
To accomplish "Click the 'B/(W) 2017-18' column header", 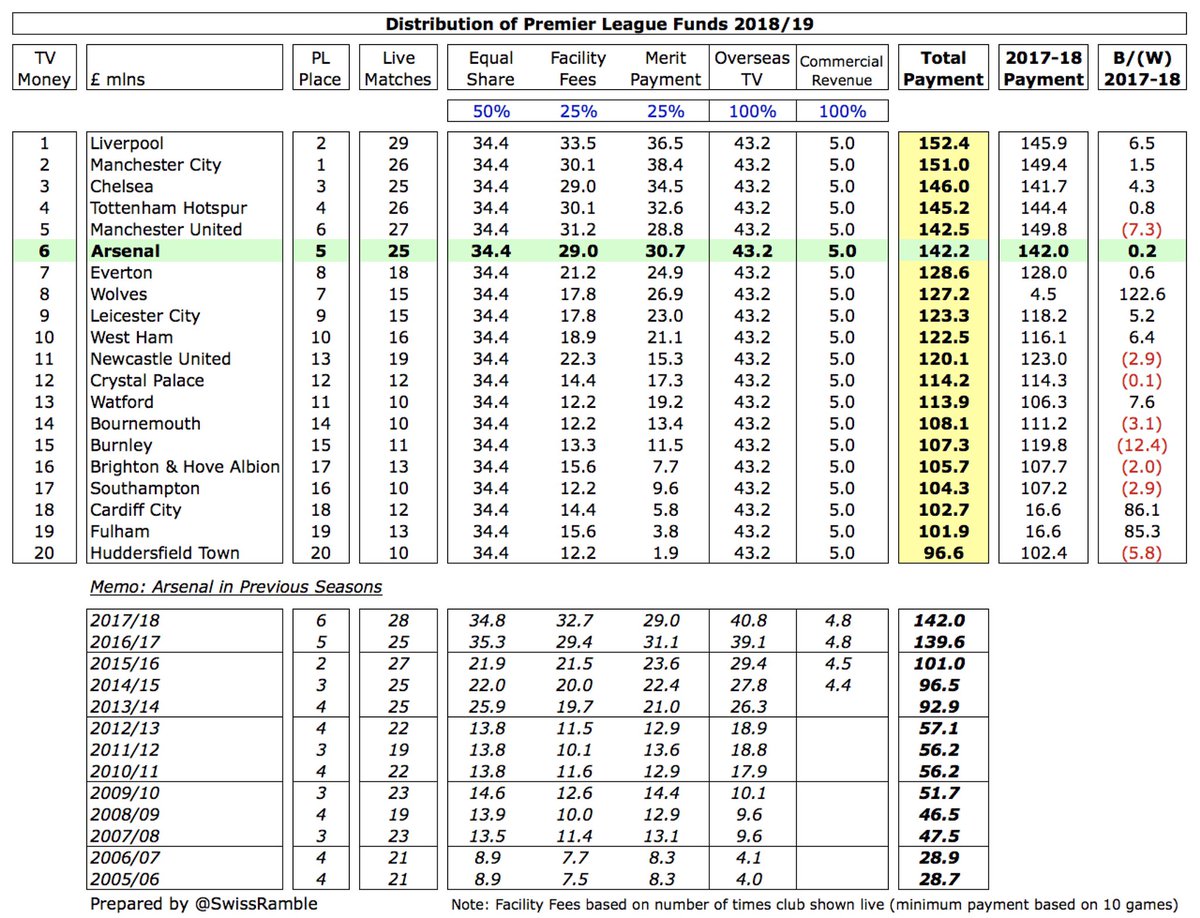I will pyautogui.click(x=1141, y=68).
